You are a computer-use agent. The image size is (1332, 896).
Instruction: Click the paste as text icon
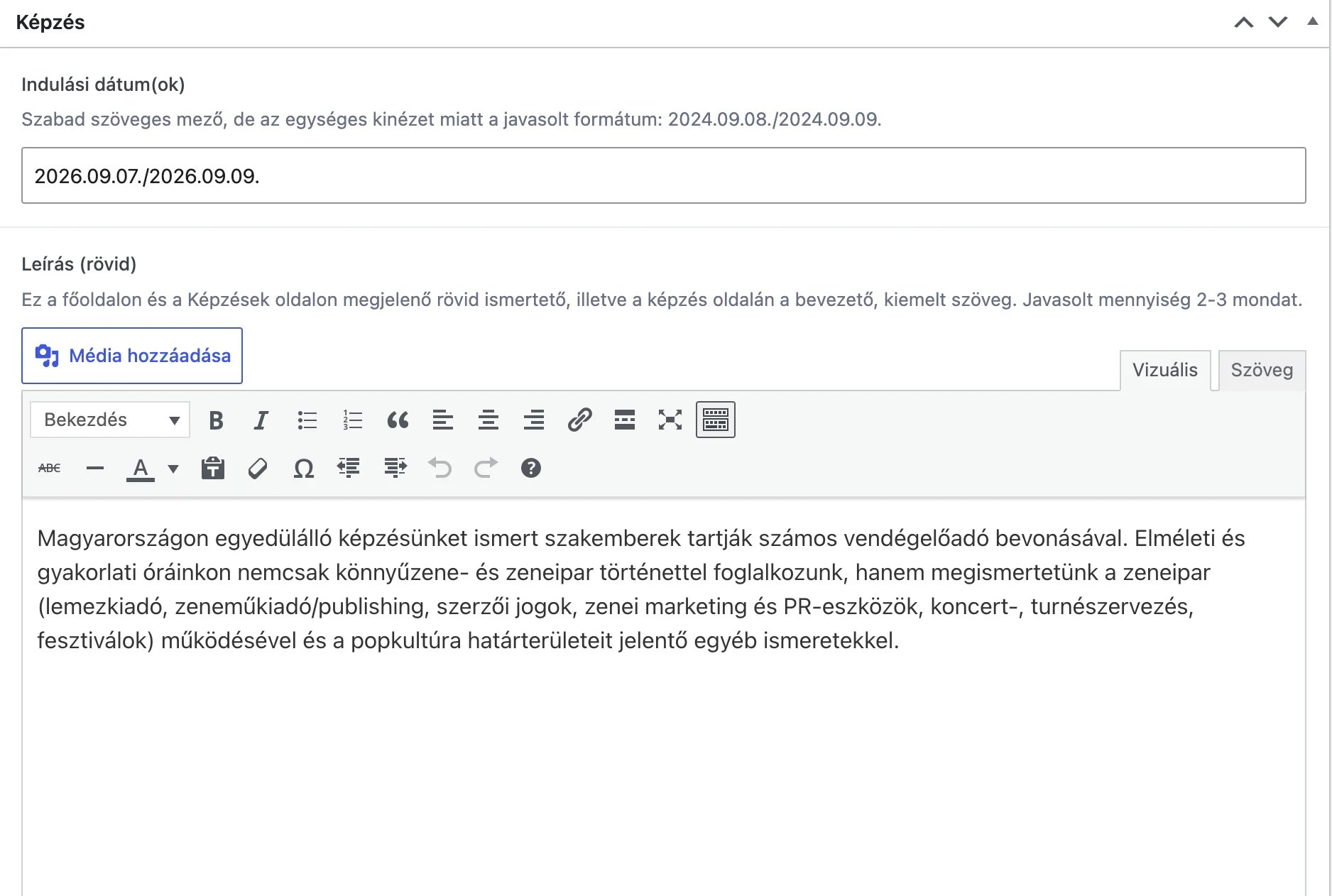213,468
